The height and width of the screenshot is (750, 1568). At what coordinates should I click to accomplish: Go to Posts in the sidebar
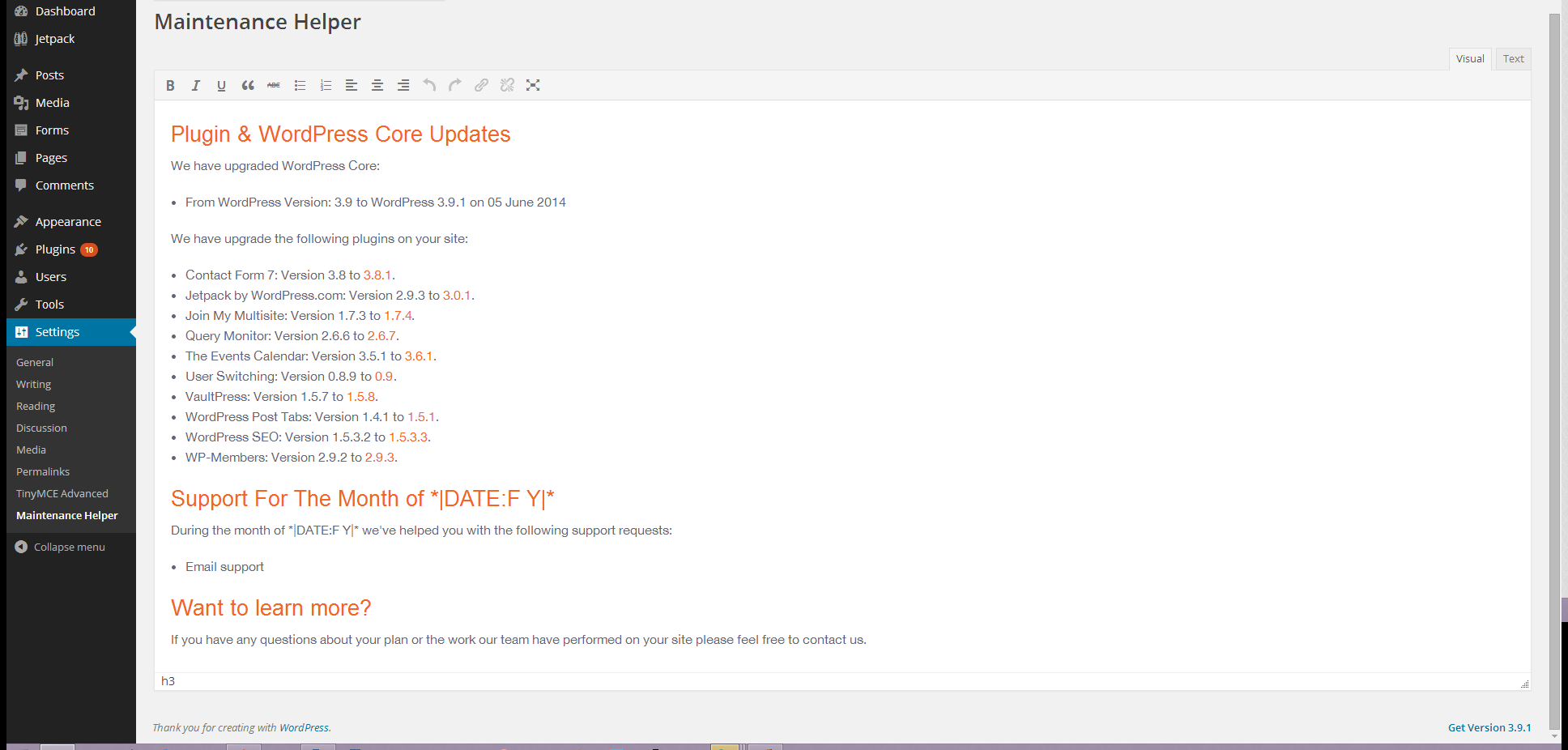point(71,75)
